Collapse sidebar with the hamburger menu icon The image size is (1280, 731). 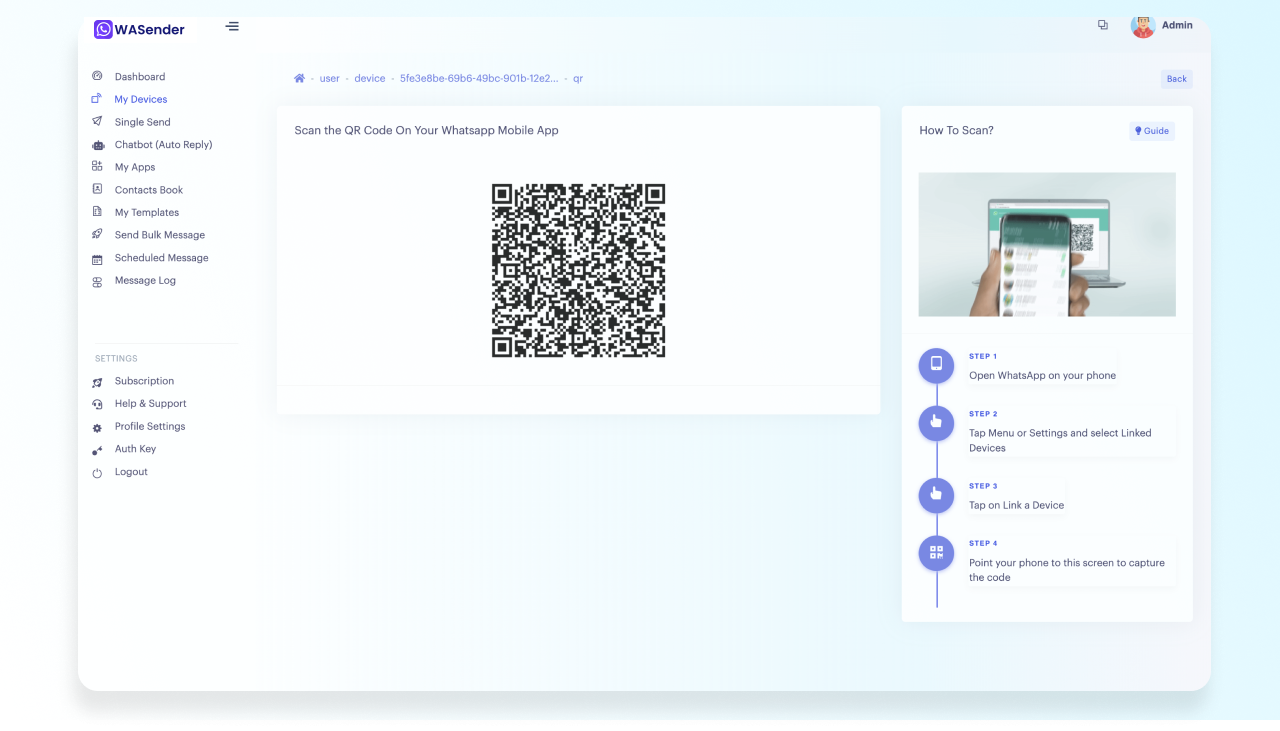pyautogui.click(x=232, y=26)
